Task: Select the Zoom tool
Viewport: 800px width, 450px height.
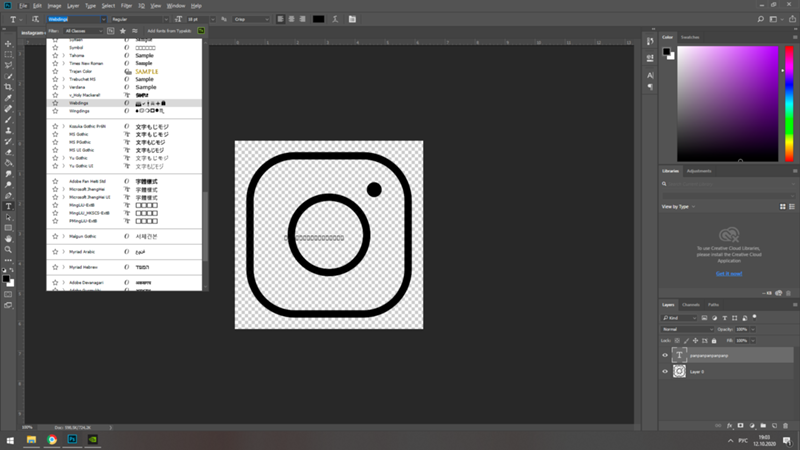Action: click(8, 249)
